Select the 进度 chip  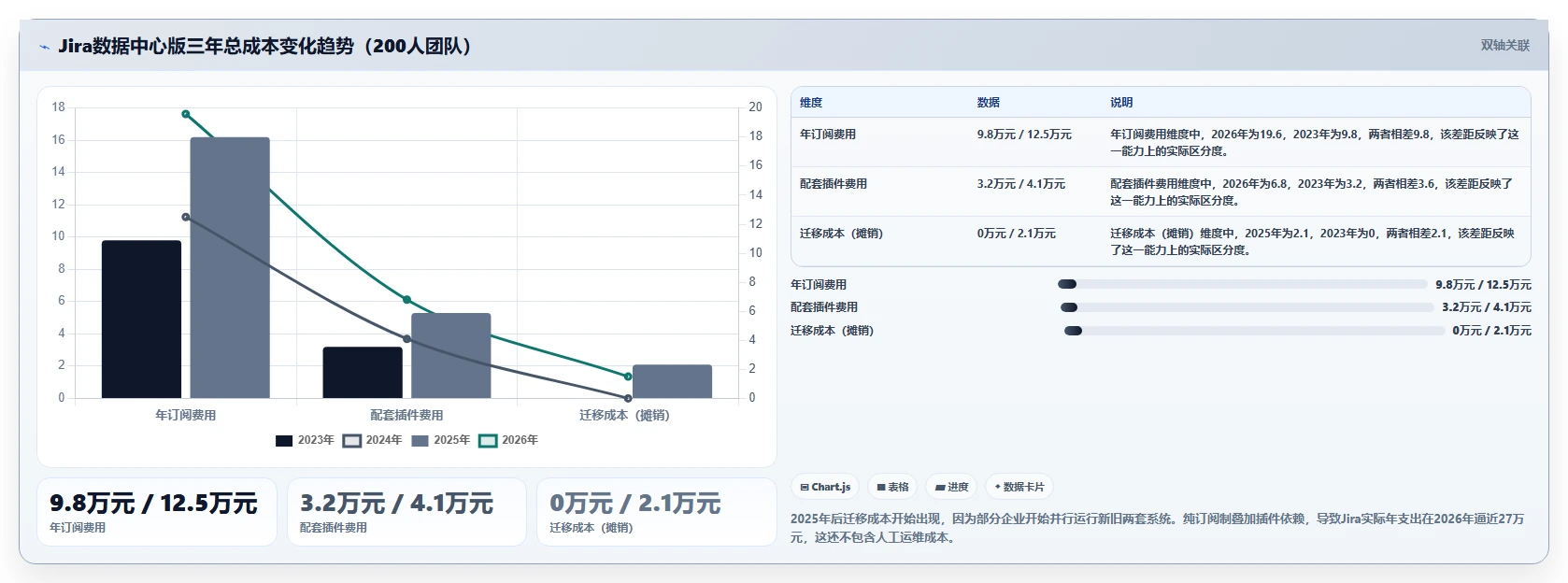point(951,487)
